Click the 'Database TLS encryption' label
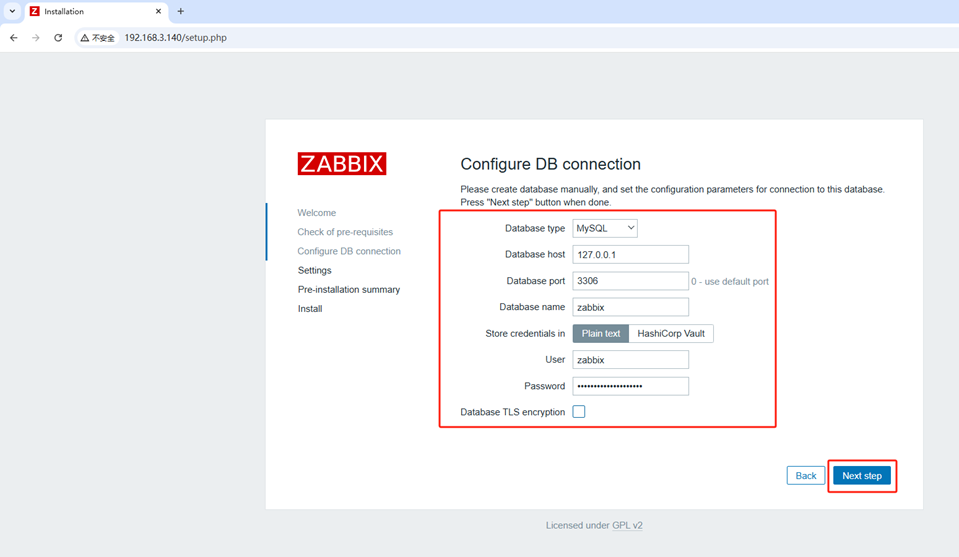The height and width of the screenshot is (557, 959). (513, 412)
